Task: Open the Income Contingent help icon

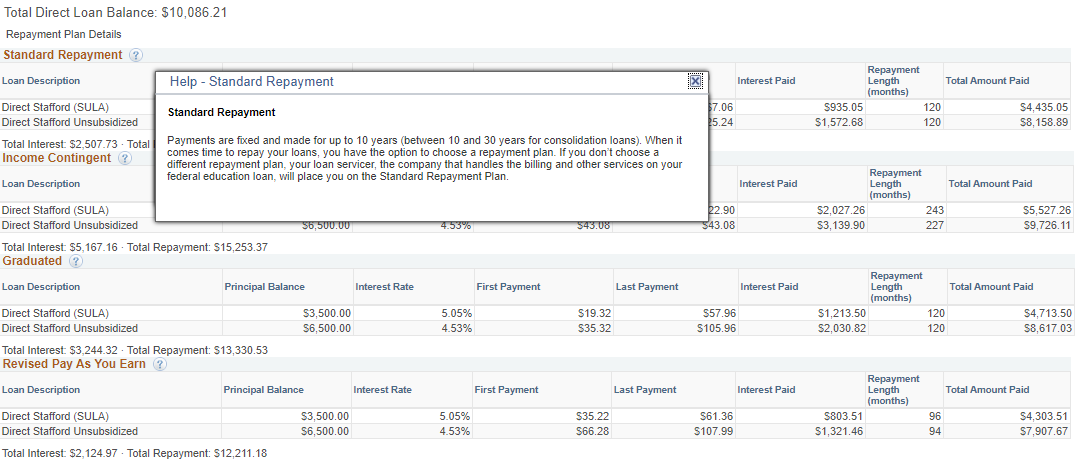Action: (x=124, y=158)
